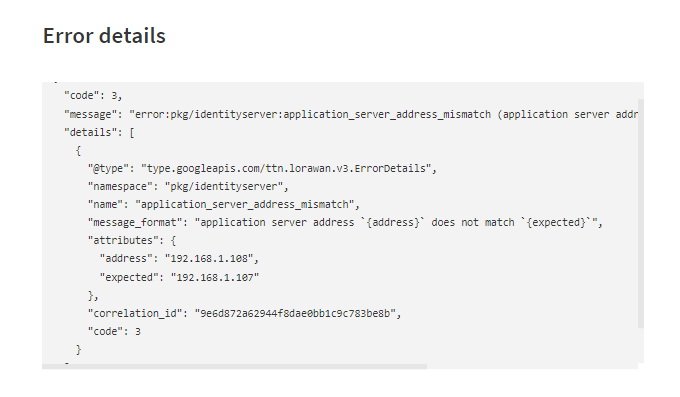
Task: Click the "attributes": { line
Action: click(x=132, y=240)
